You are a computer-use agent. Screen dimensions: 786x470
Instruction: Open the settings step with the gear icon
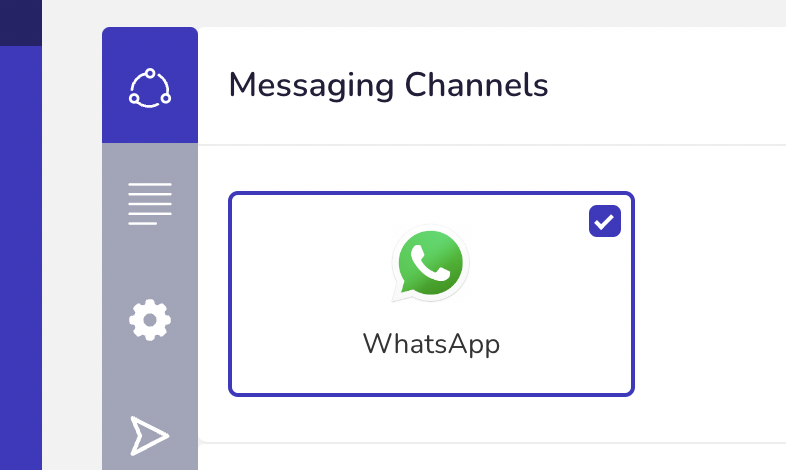click(x=150, y=320)
